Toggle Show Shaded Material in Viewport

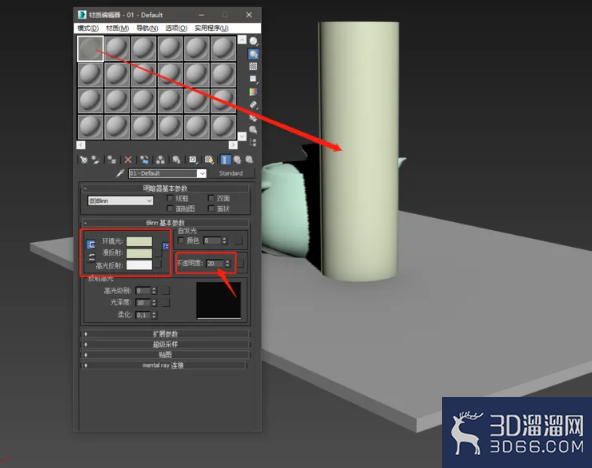click(209, 160)
